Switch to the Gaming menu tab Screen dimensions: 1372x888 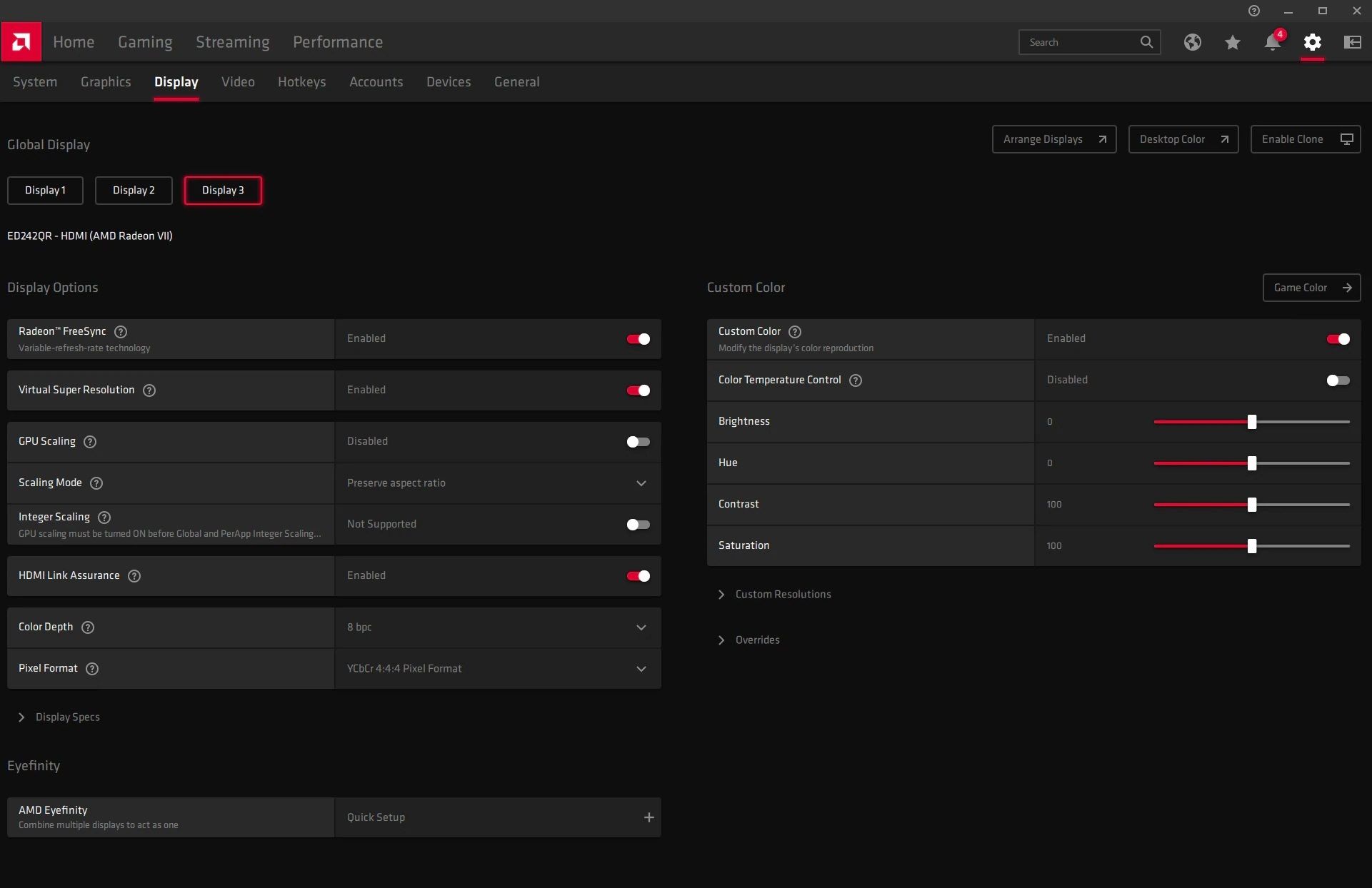coord(144,41)
